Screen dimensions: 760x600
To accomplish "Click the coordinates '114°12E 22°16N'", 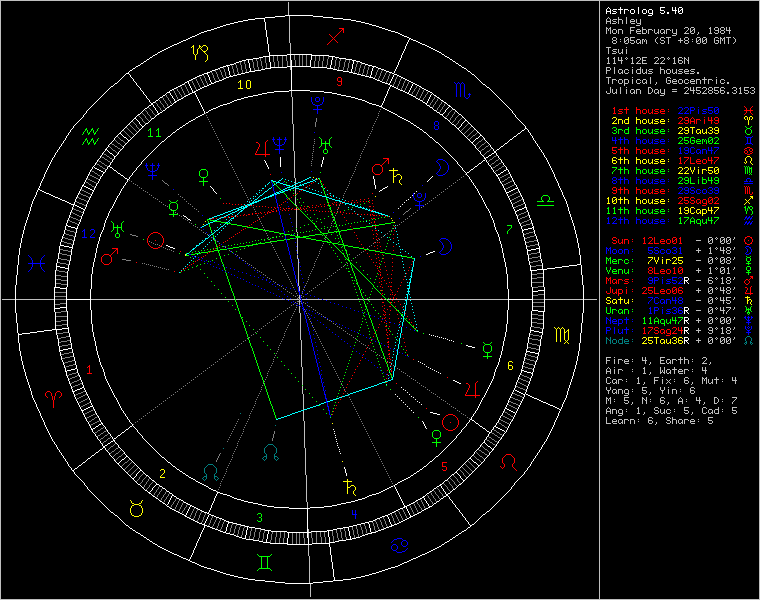I will [647, 61].
